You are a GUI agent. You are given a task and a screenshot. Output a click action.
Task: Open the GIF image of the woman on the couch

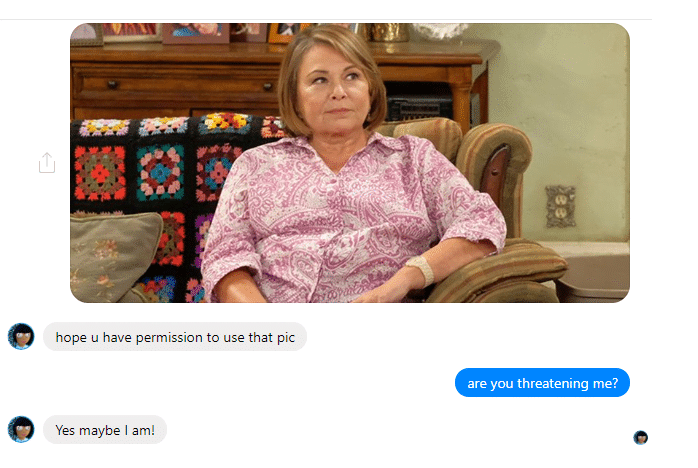349,163
